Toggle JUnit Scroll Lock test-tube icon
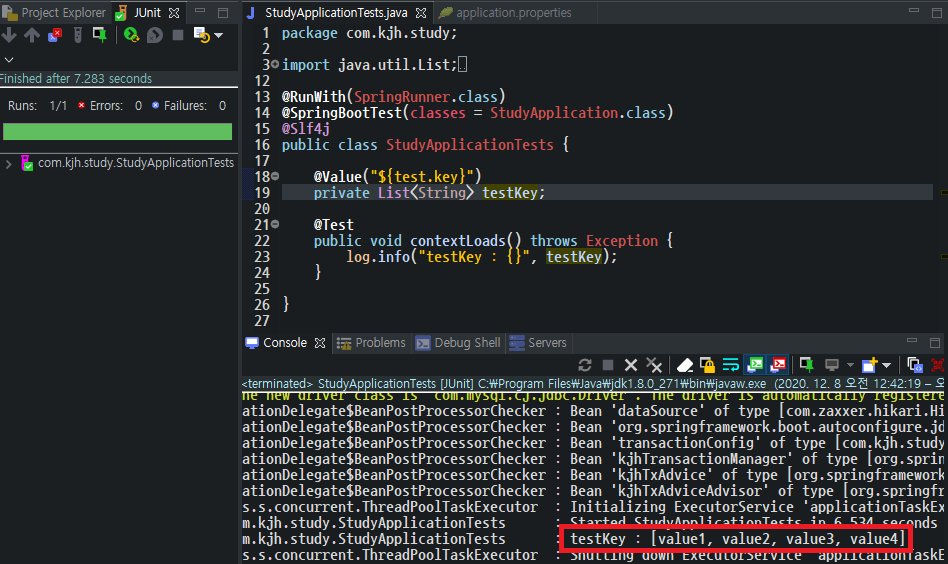The image size is (948, 564). pyautogui.click(x=77, y=35)
